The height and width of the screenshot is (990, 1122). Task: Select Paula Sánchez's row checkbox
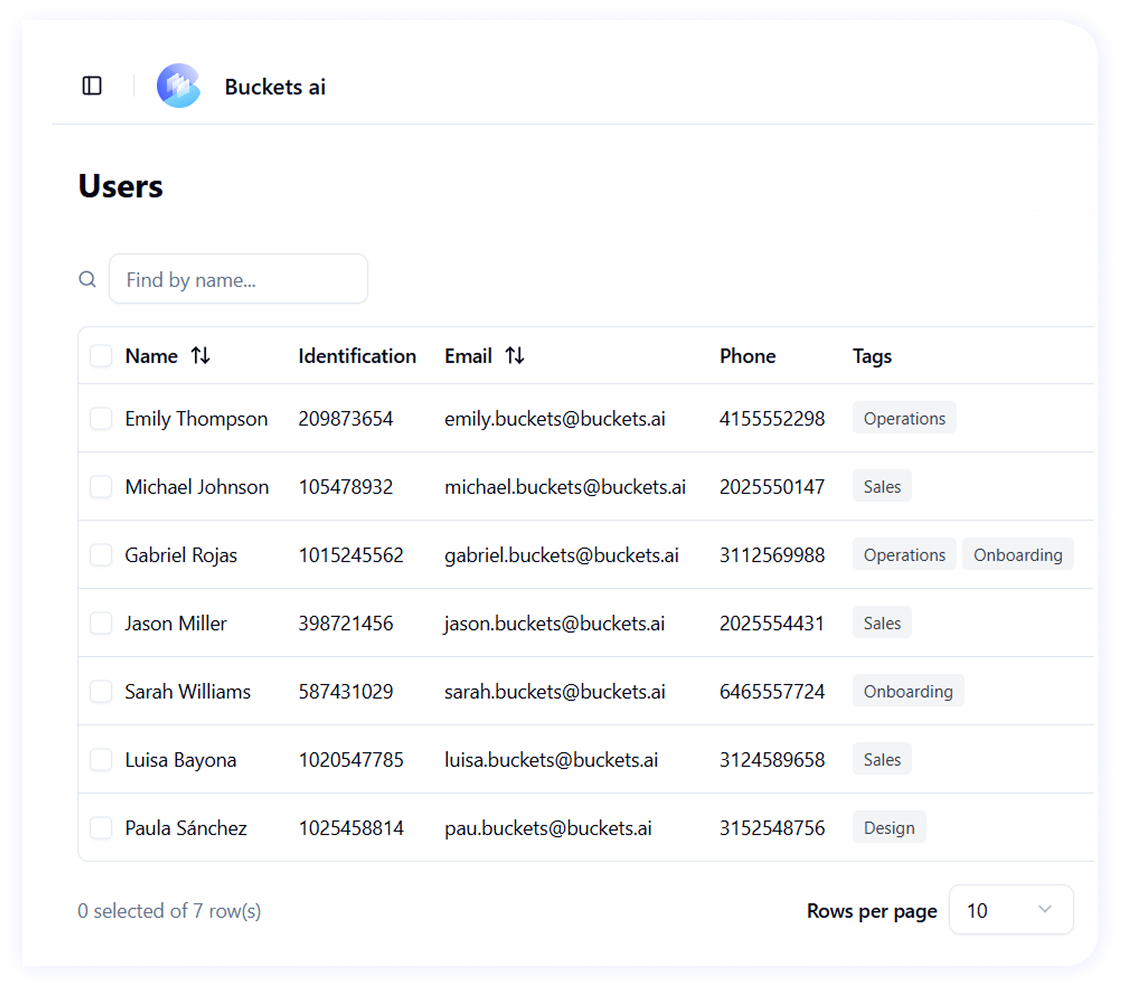click(101, 828)
